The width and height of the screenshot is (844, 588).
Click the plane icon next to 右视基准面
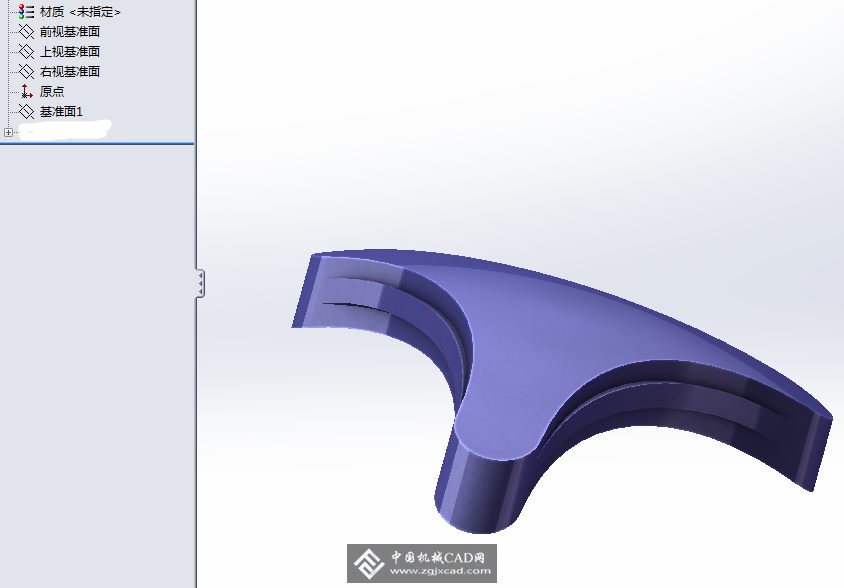coord(26,71)
